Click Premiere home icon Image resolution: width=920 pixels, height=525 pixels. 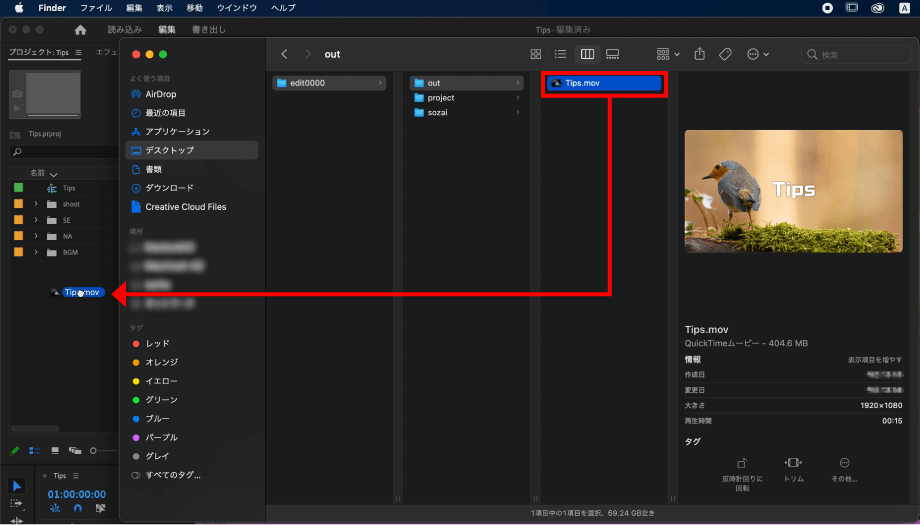pos(80,29)
